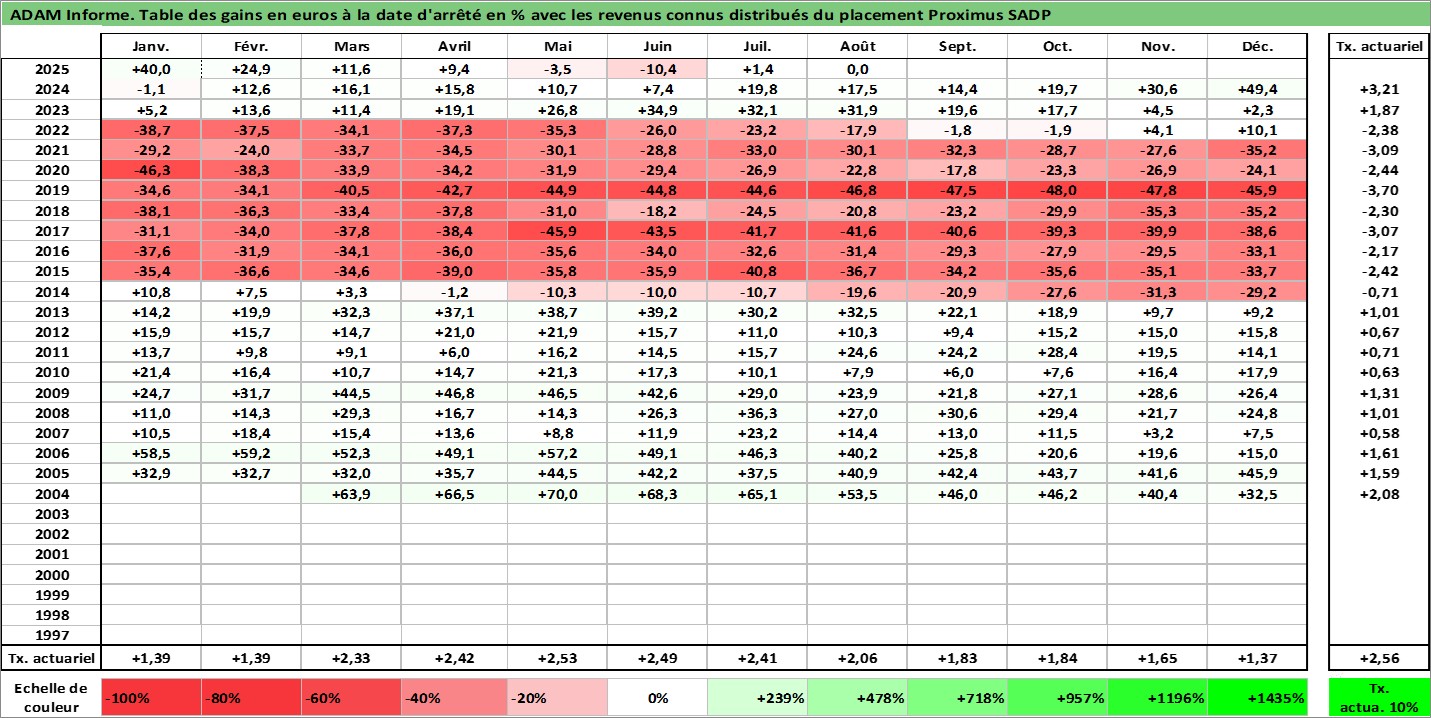
Task: Select the 2014 row label
Action: pos(51,291)
